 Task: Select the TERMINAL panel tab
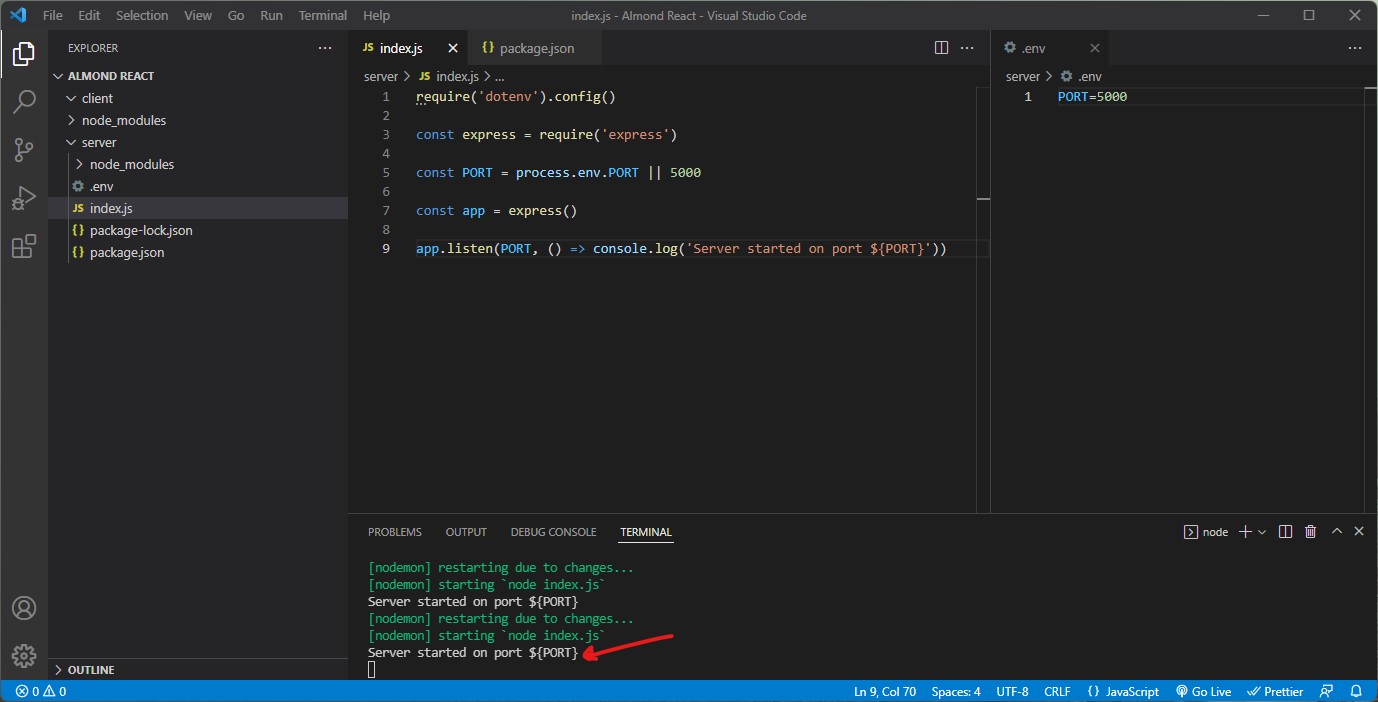(646, 532)
